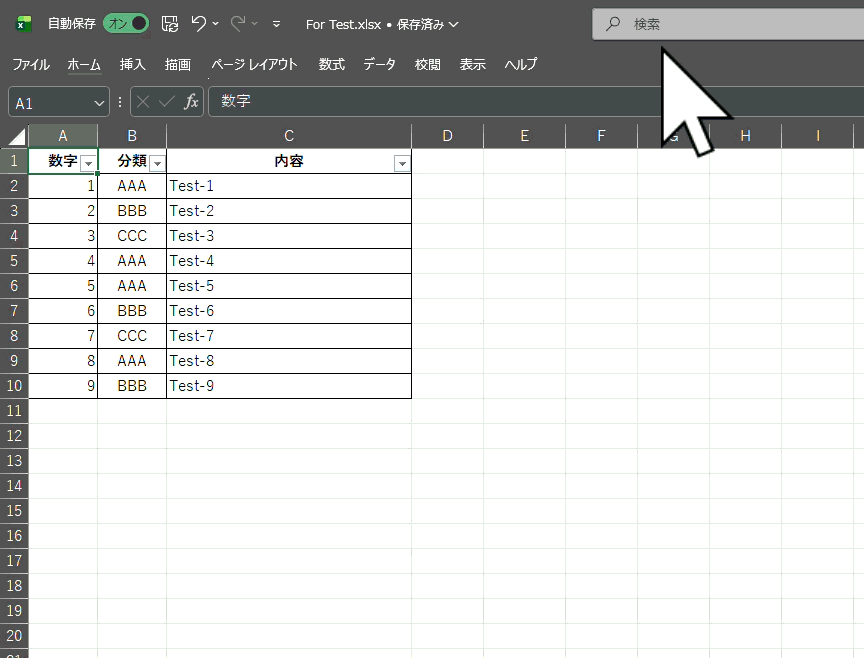This screenshot has width=864, height=658.
Task: Select the ホーム (Home) ribbon tab
Action: pyautogui.click(x=84, y=64)
